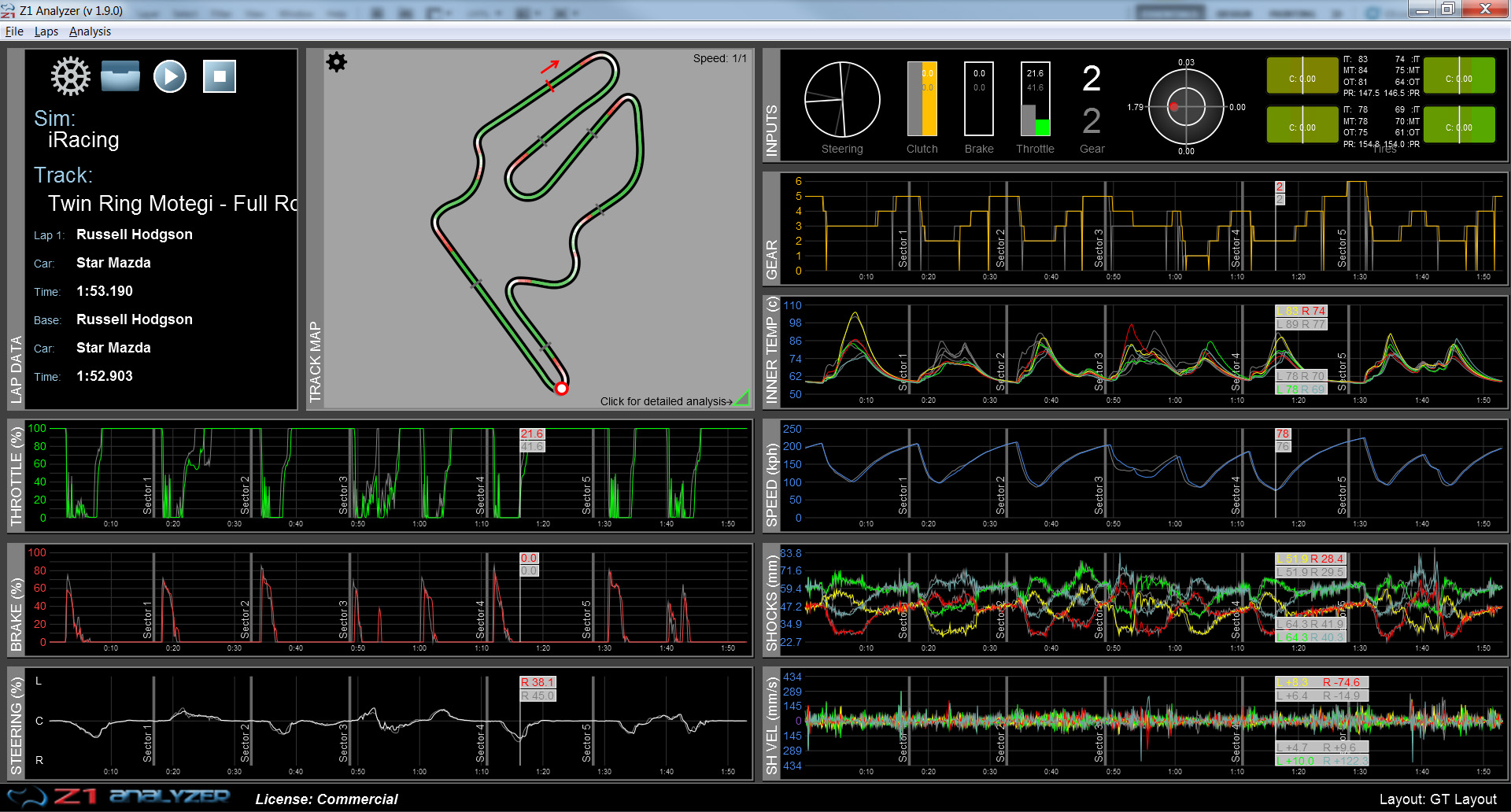Viewport: 1511px width, 812px height.
Task: Click base lap car Star Mazda
Action: tap(113, 348)
